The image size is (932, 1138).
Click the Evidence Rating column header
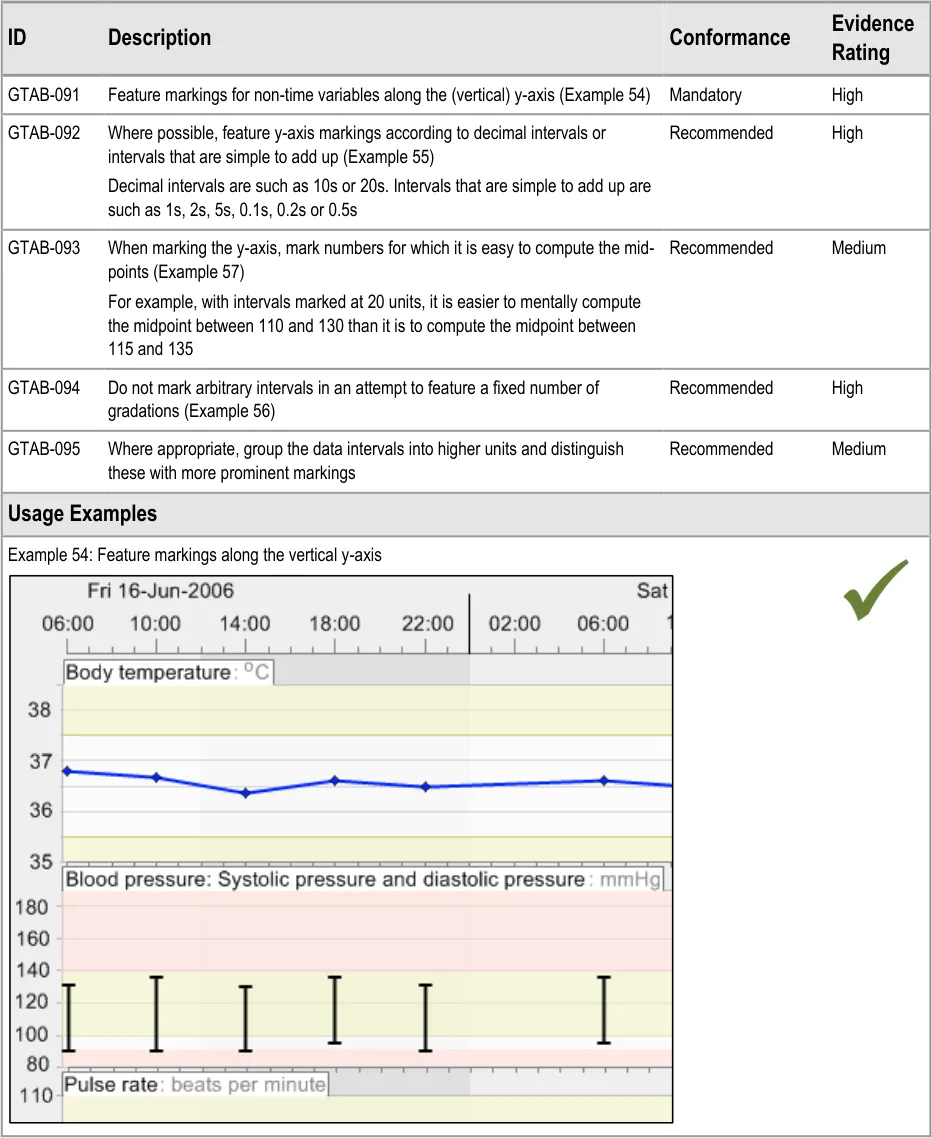[x=872, y=38]
